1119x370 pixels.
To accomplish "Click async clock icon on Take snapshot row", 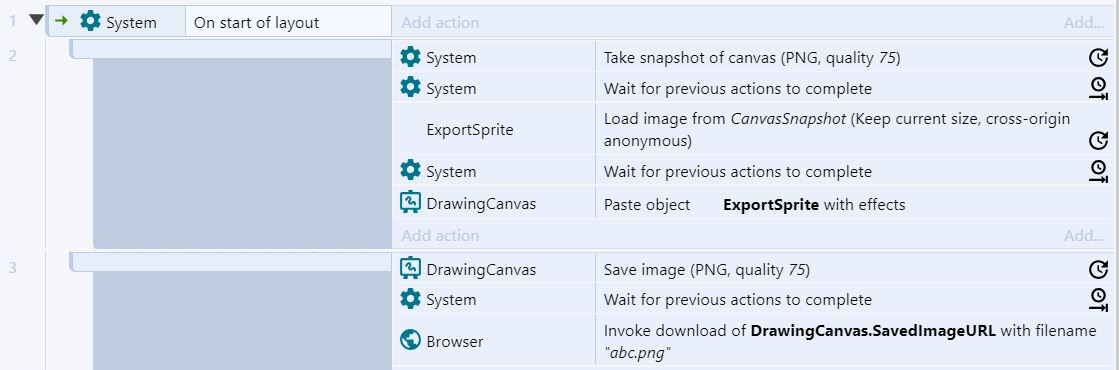I will click(x=1098, y=58).
